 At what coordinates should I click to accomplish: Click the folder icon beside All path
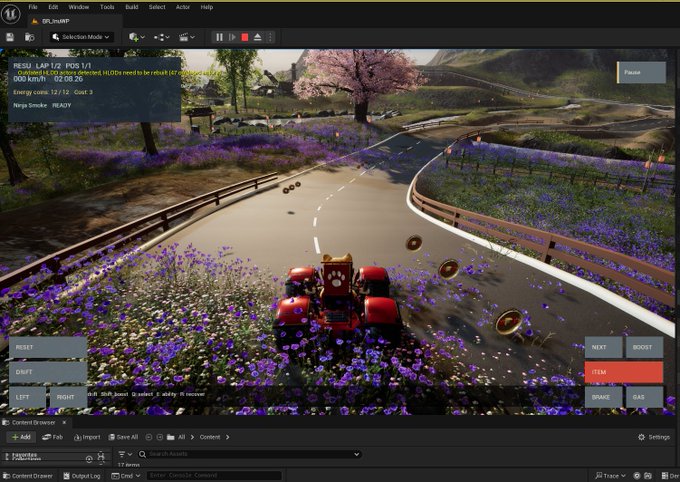tap(170, 437)
